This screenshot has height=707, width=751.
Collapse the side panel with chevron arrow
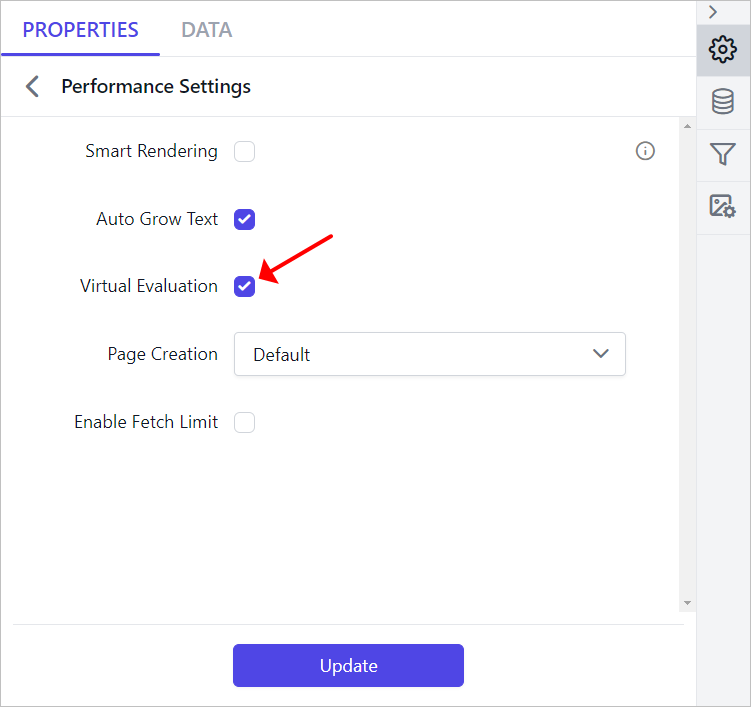(713, 11)
